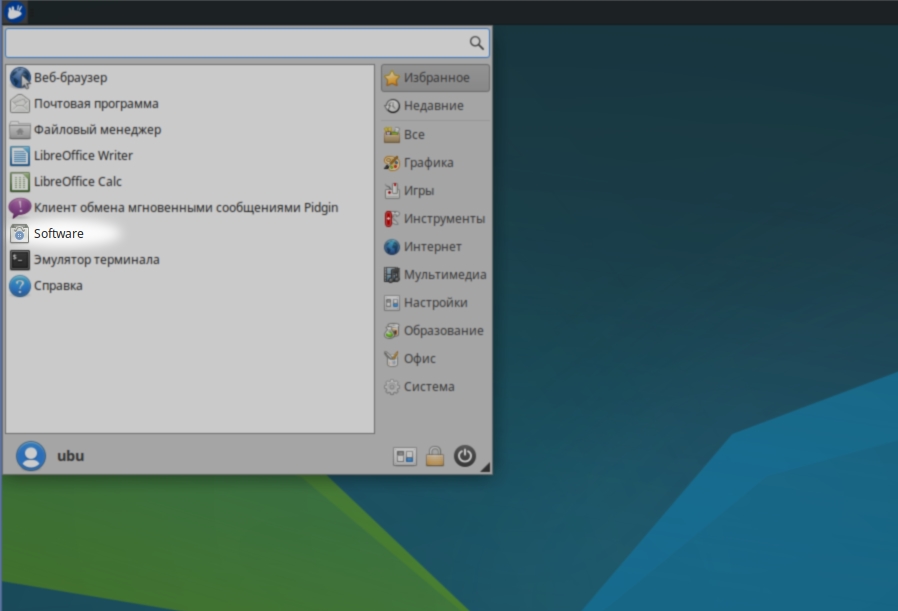898x611 pixels.
Task: Open the Инструменты category
Action: tap(435, 219)
